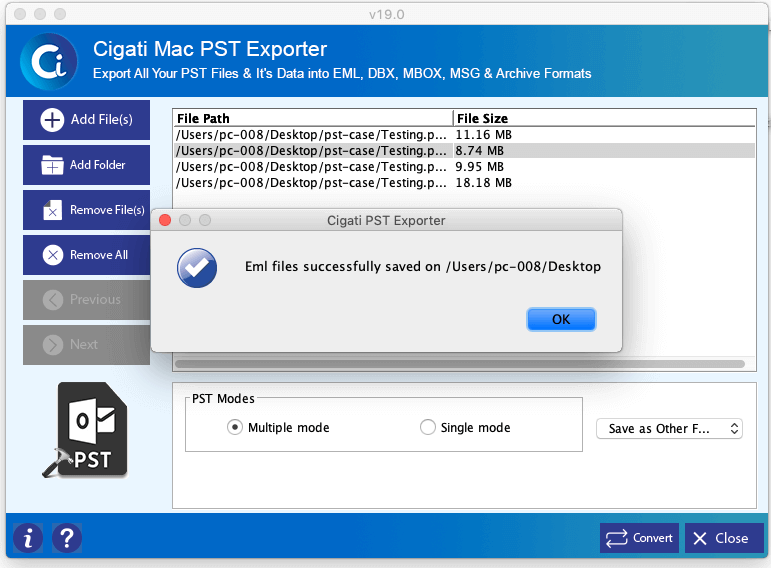Click the Close button label
Image resolution: width=771 pixels, height=568 pixels.
[x=732, y=538]
